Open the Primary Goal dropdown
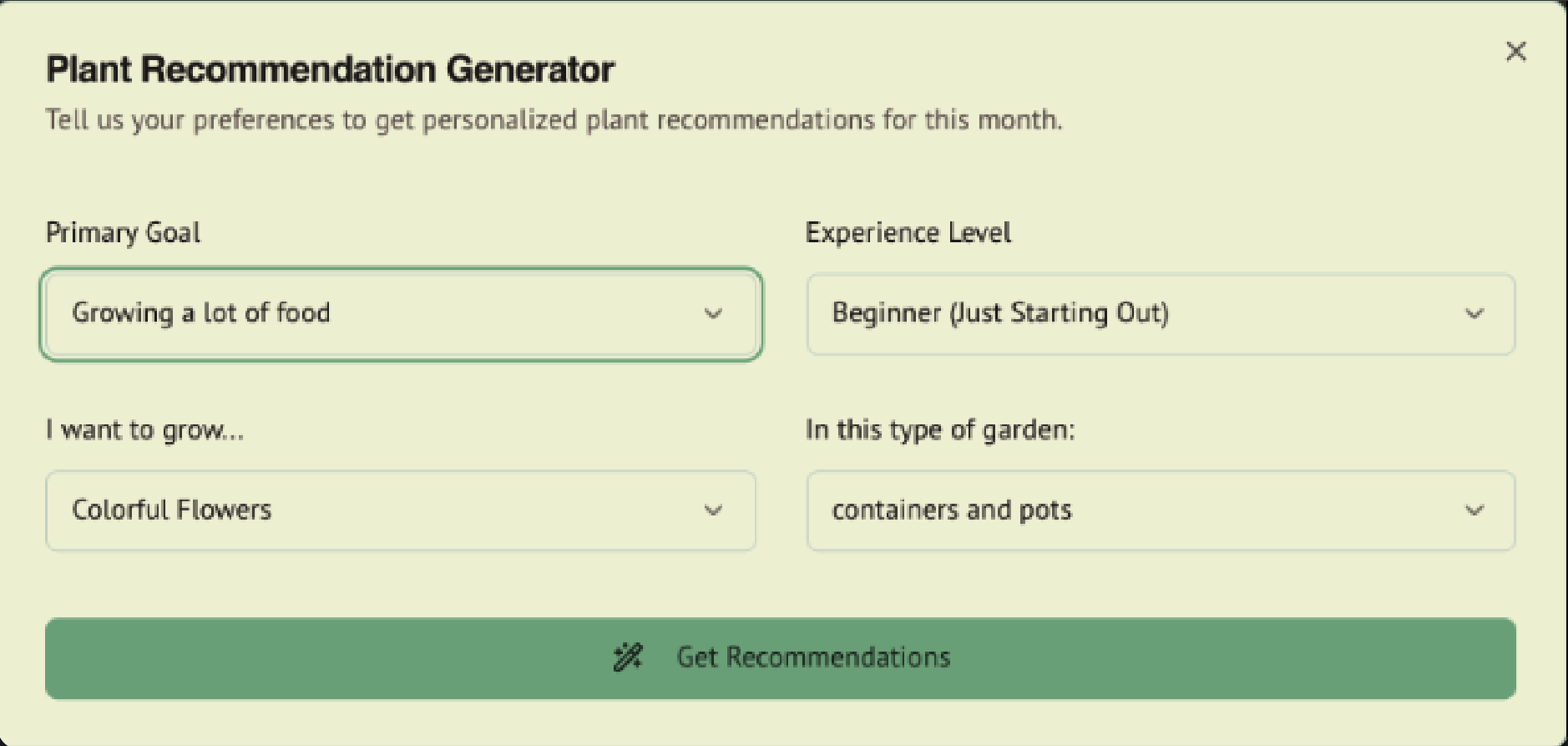Image resolution: width=1568 pixels, height=746 pixels. click(x=401, y=314)
